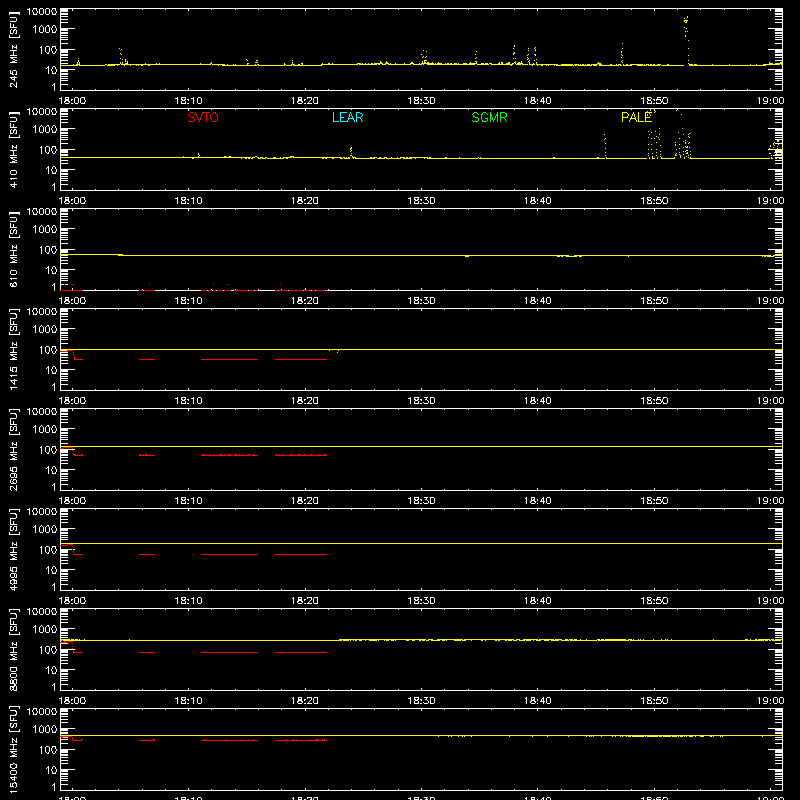This screenshot has height=800, width=800.
Task: Click the cyan LEAR station label
Action: click(347, 117)
